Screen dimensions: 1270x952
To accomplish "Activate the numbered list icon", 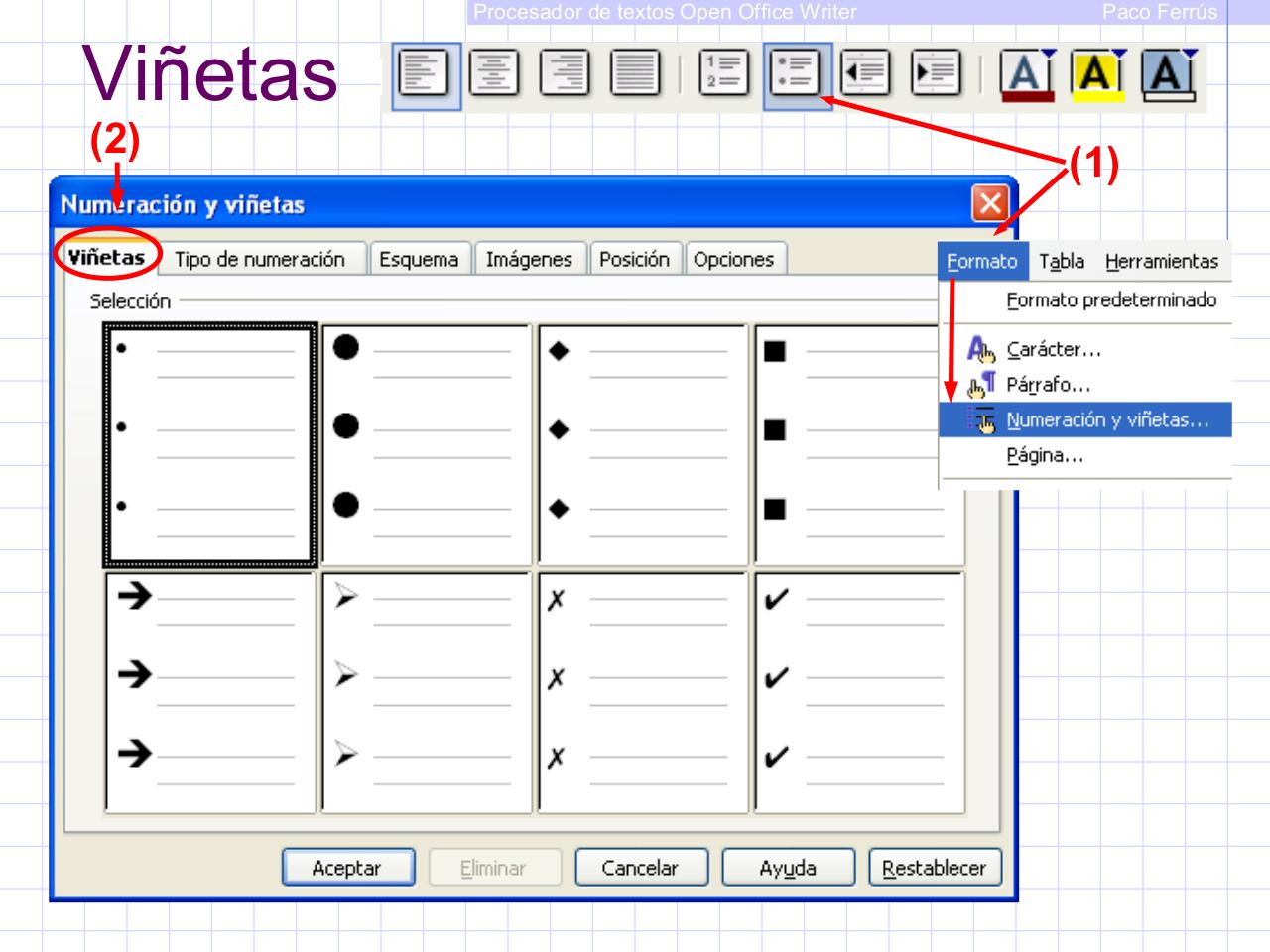I will pyautogui.click(x=725, y=73).
